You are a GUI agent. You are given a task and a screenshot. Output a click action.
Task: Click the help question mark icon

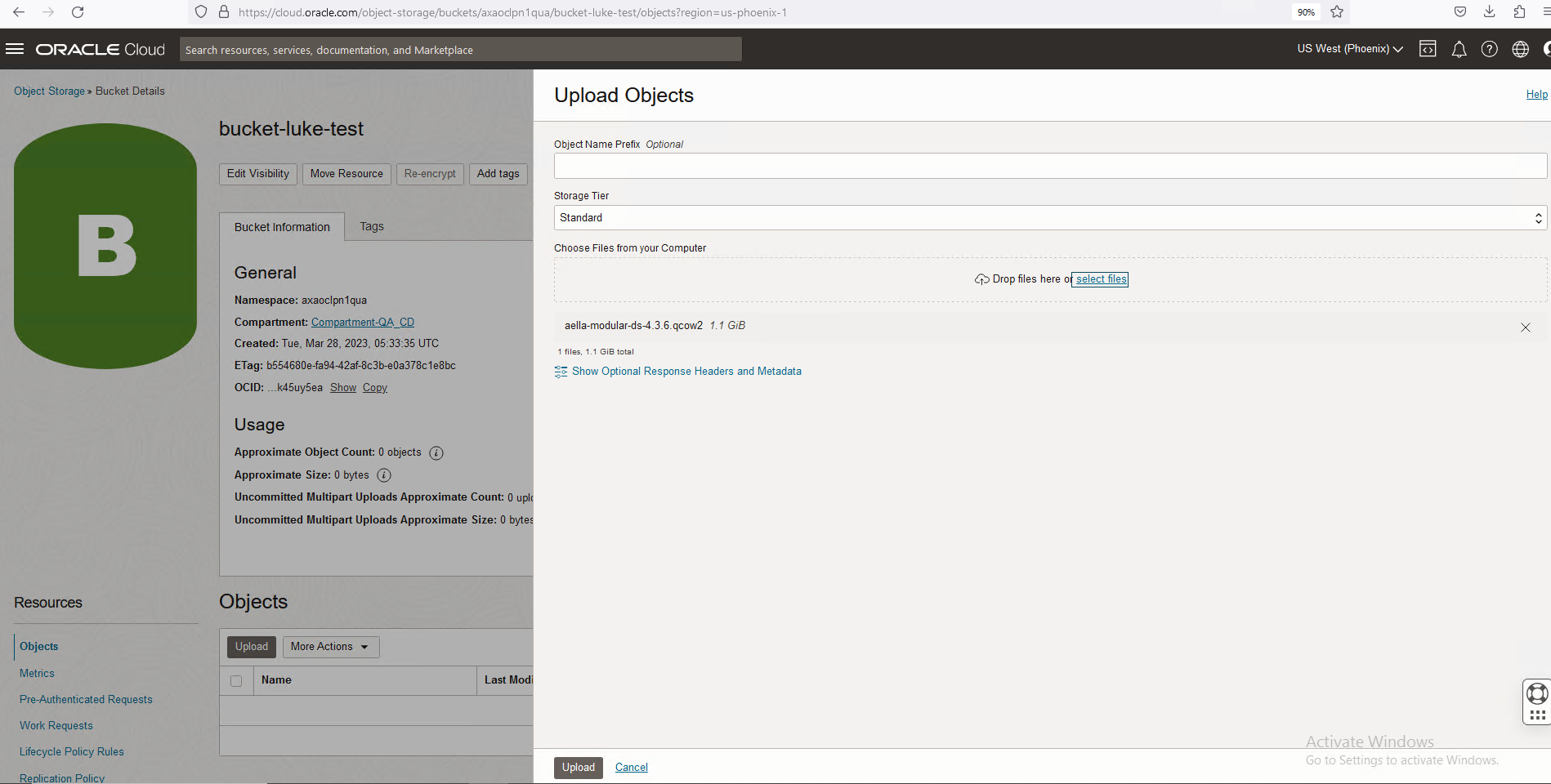[1490, 49]
